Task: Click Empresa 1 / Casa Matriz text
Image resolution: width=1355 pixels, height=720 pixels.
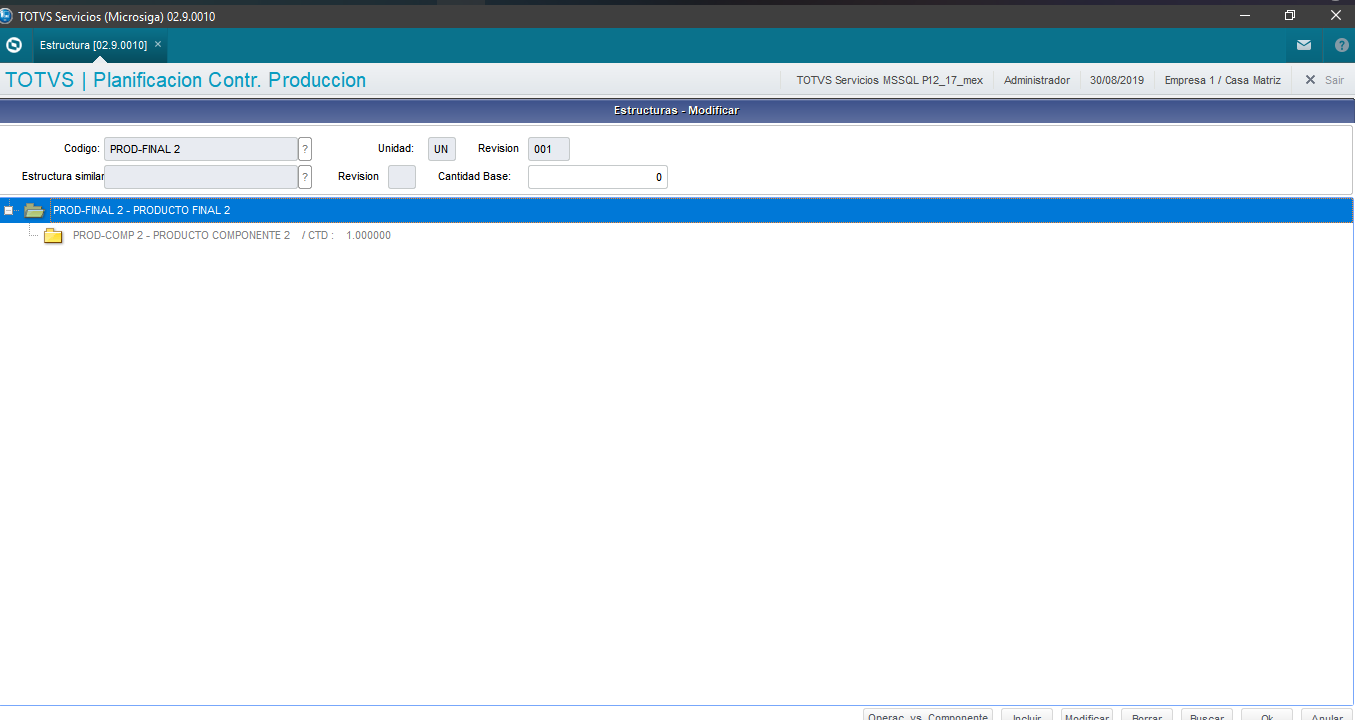Action: pyautogui.click(x=1223, y=80)
